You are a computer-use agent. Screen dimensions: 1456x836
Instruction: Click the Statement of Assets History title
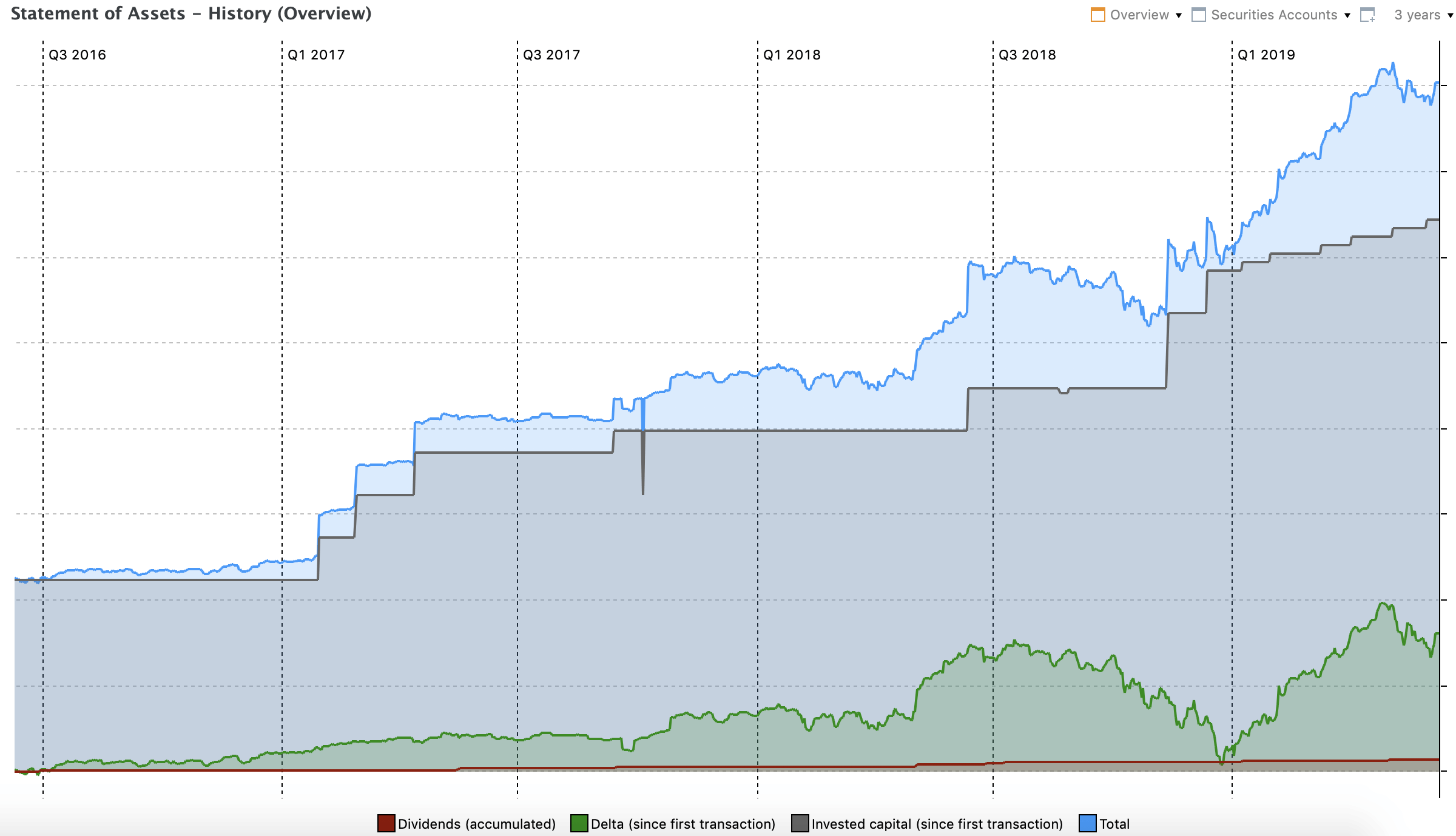click(x=191, y=13)
